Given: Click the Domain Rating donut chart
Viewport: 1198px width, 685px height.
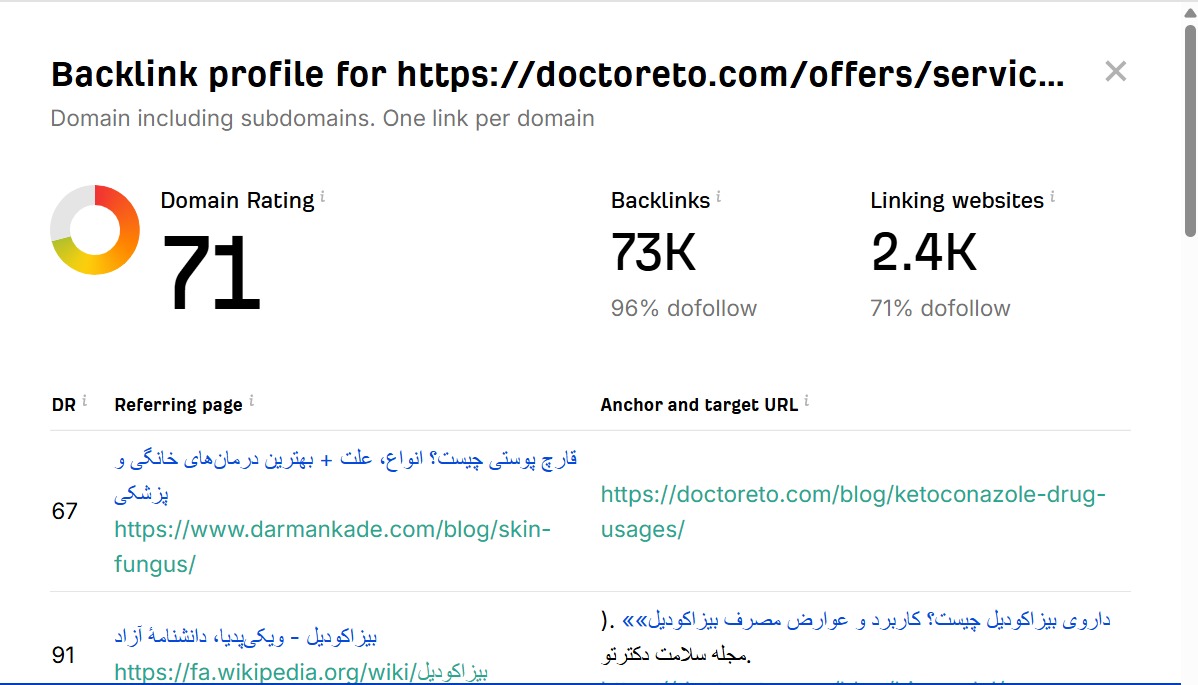Looking at the screenshot, I should 95,230.
